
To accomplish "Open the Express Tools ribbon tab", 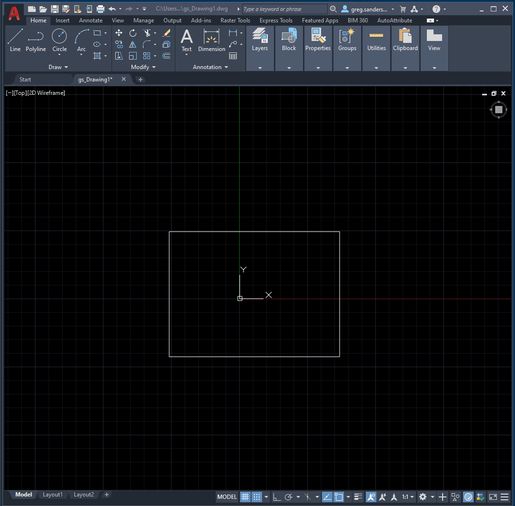I will [276, 20].
